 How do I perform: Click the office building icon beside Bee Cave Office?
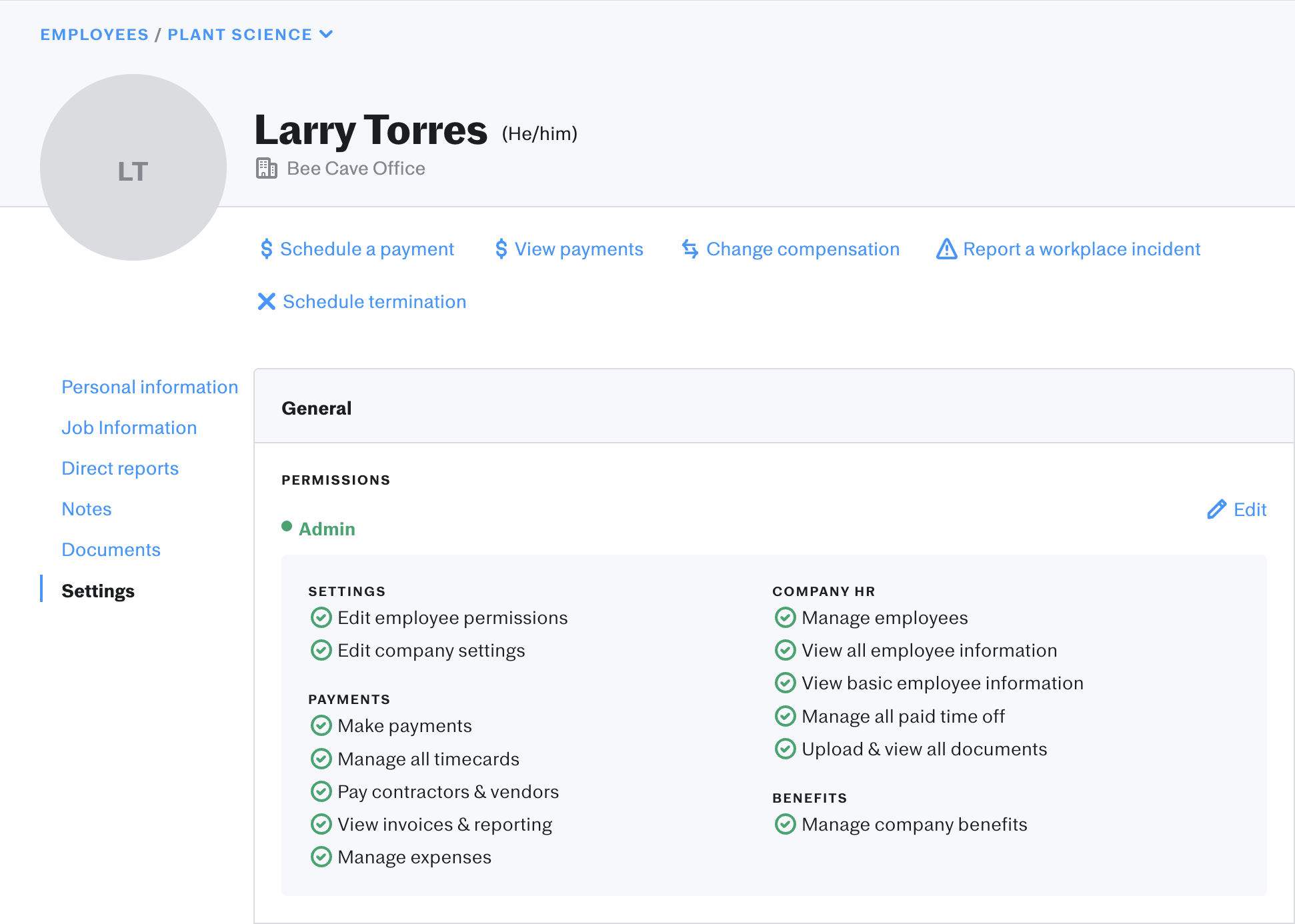tap(266, 168)
